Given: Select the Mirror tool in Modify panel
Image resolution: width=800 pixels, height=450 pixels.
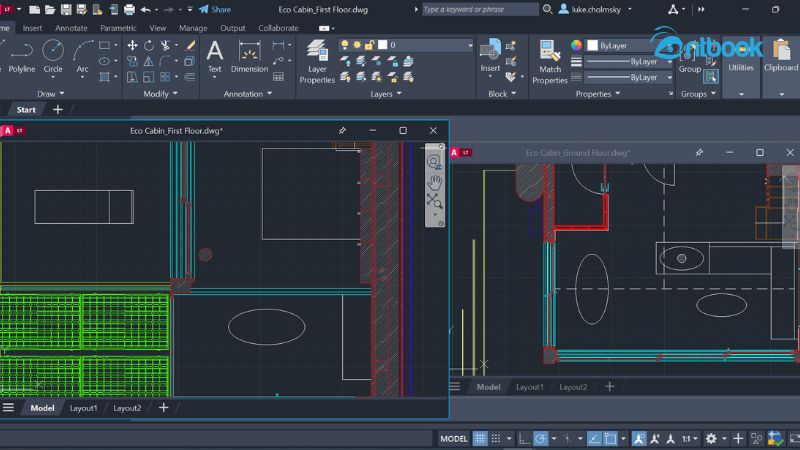Looking at the screenshot, I should [x=148, y=61].
